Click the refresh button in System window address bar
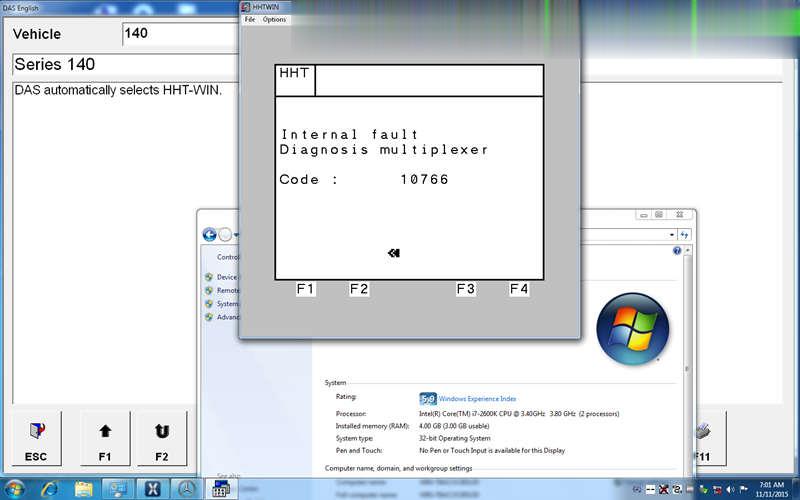Viewport: 800px width, 500px height. click(x=684, y=235)
